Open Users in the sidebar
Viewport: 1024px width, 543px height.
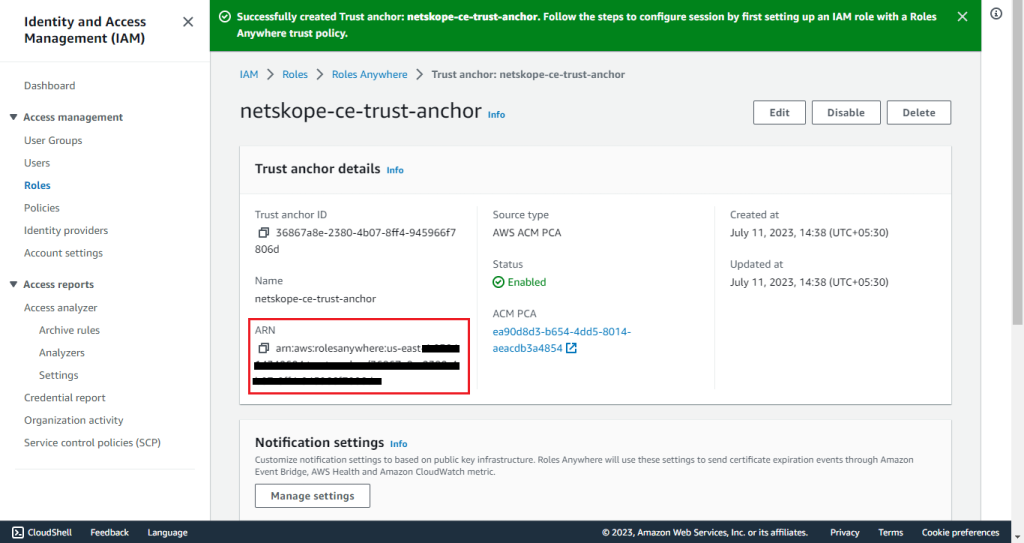pyautogui.click(x=37, y=163)
